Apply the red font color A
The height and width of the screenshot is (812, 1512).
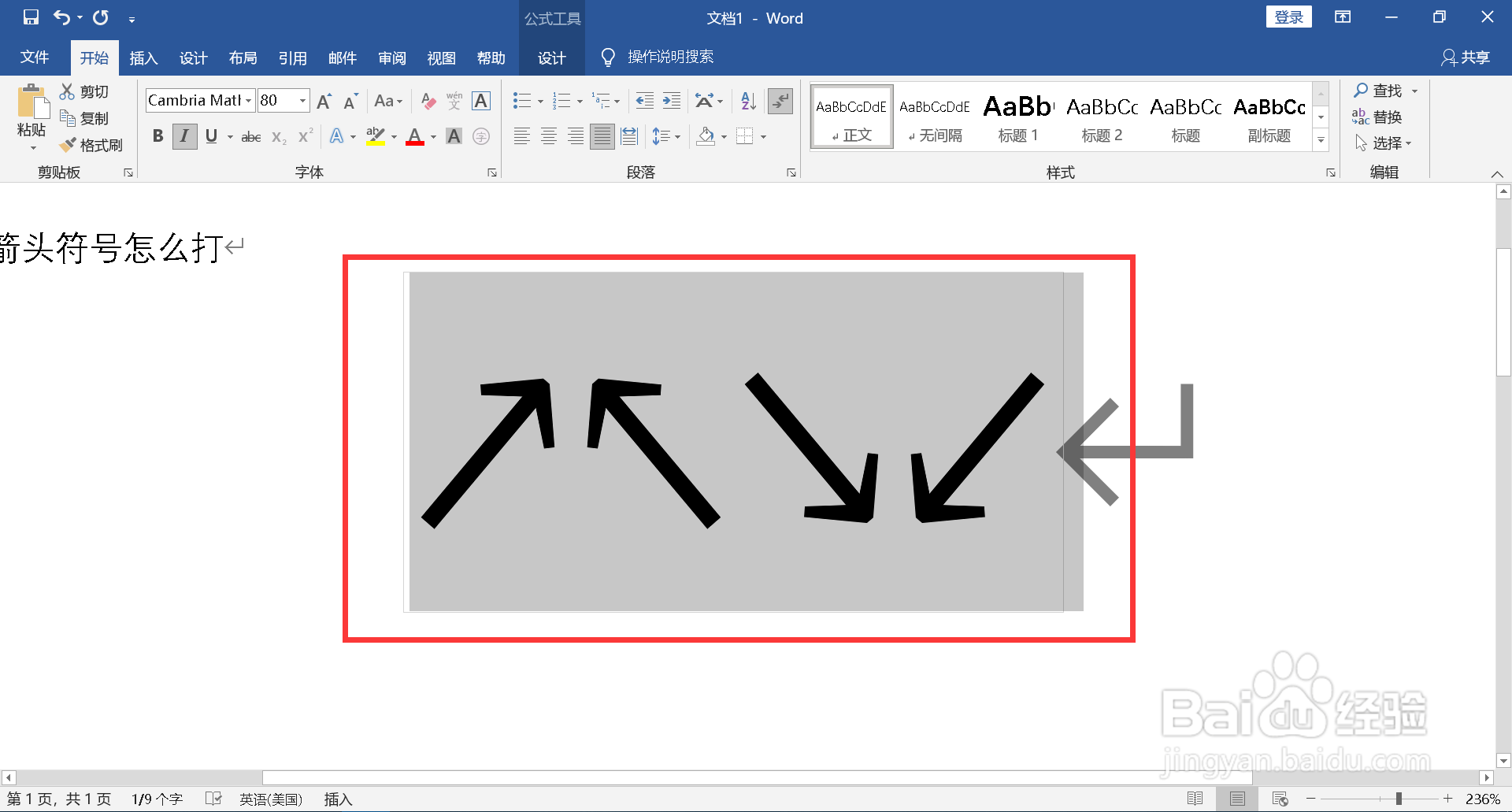point(415,137)
